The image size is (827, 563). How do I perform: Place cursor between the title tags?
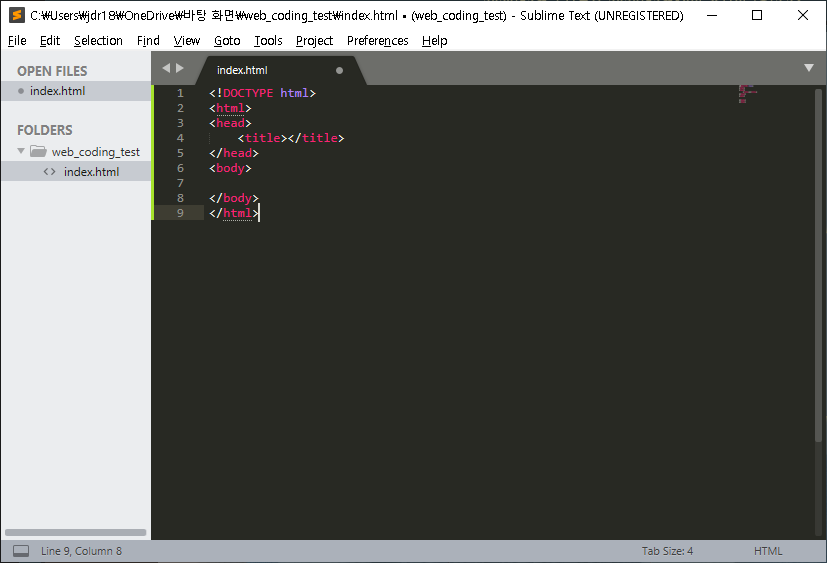pos(287,138)
